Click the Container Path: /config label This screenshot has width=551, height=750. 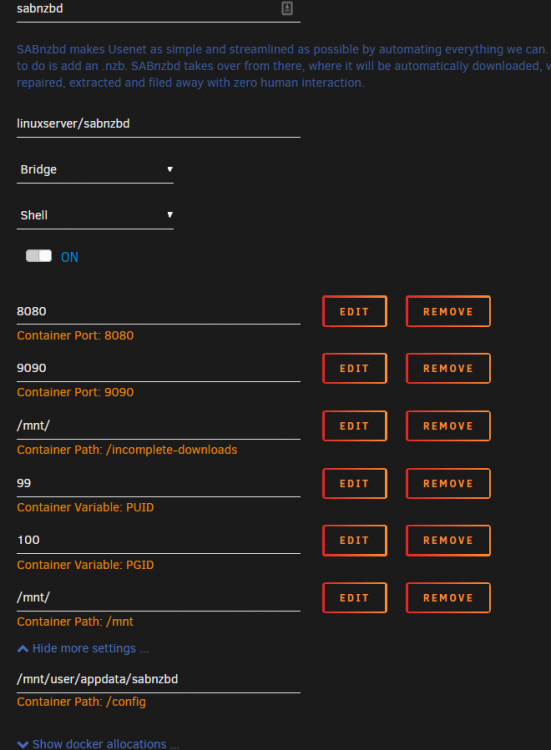point(81,702)
